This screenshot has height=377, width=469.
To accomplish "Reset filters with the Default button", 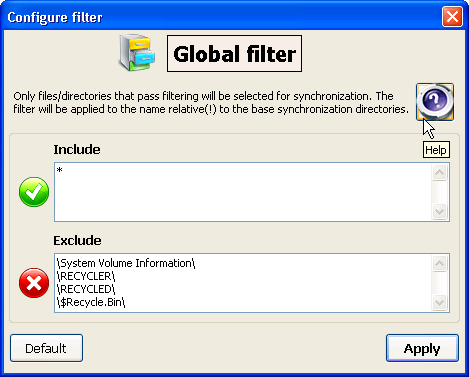I will [46, 348].
